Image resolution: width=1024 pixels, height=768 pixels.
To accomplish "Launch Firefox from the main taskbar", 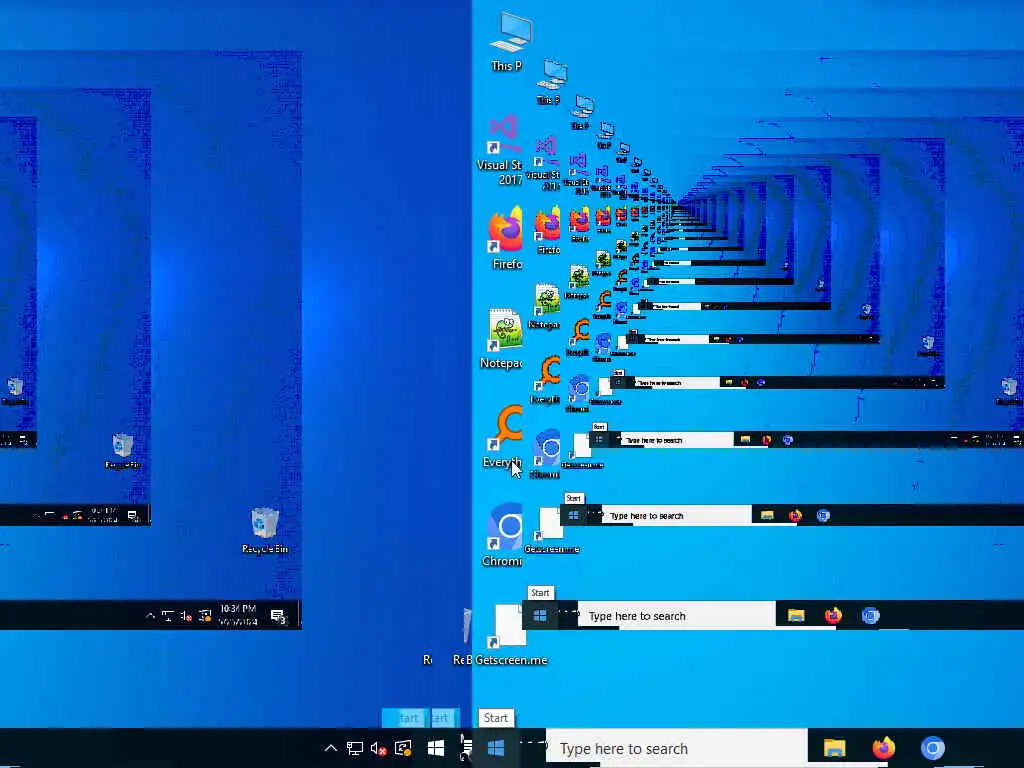I will click(884, 748).
